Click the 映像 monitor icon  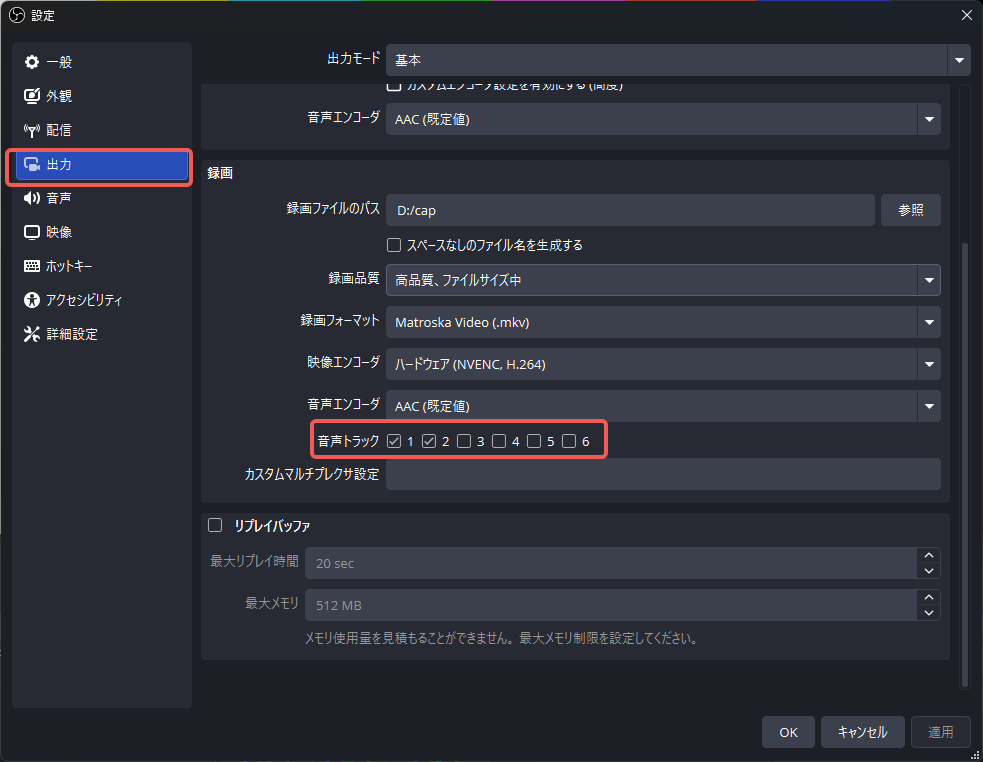(x=31, y=232)
